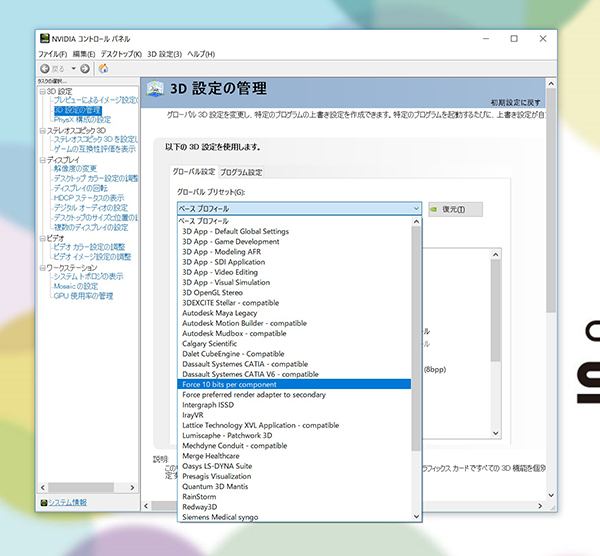
Task: Select PhysX 構成の設定 tree item
Action: point(82,120)
